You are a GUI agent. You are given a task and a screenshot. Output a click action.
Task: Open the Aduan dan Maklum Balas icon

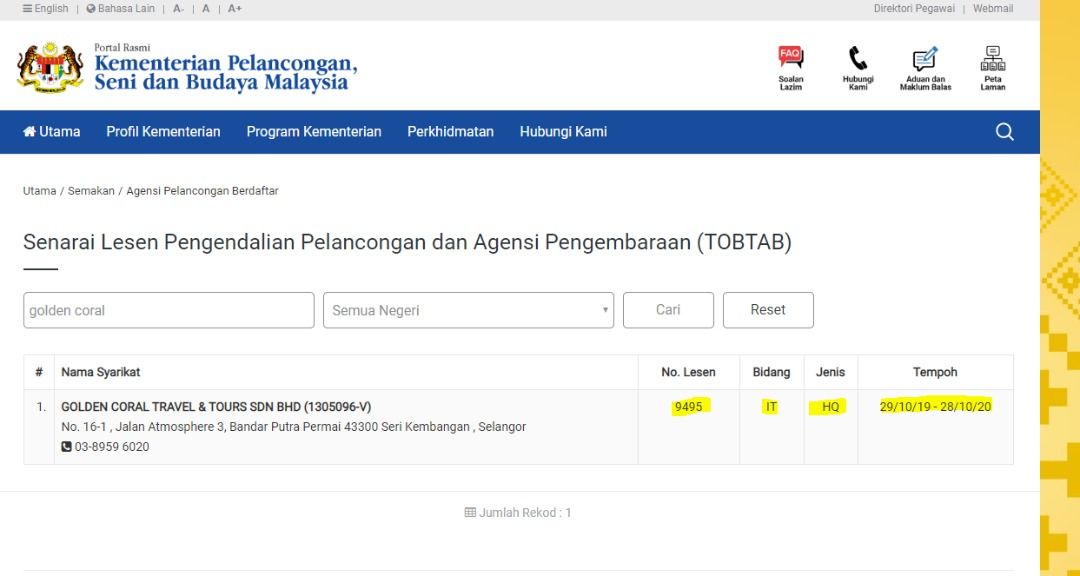click(x=925, y=59)
